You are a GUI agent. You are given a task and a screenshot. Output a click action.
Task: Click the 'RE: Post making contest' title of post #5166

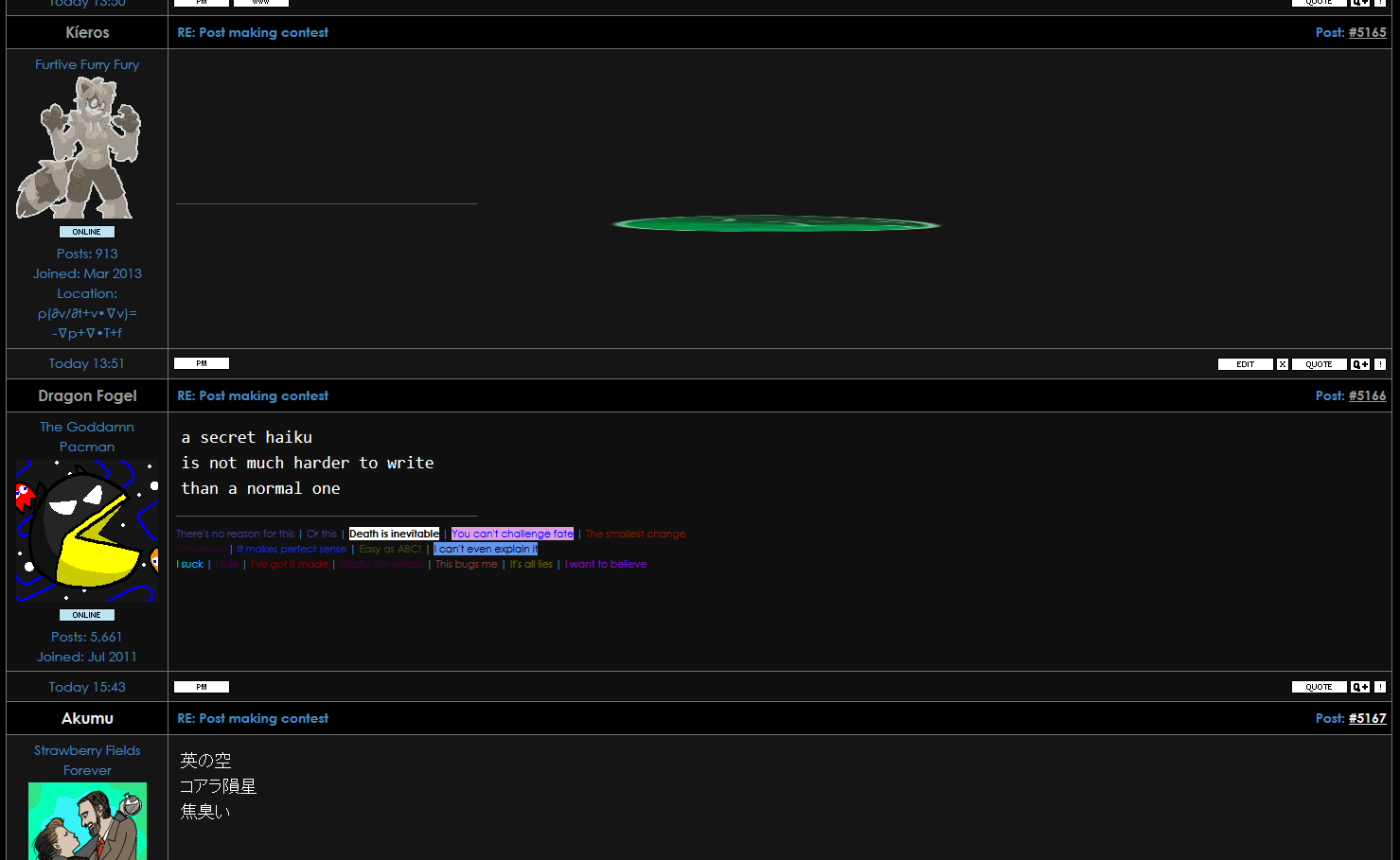click(x=253, y=395)
